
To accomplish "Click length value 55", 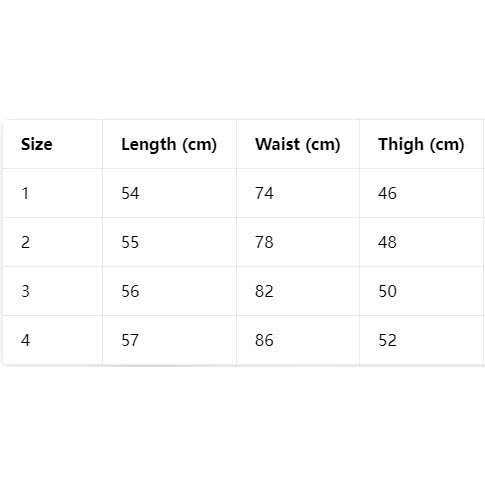I will [130, 242].
